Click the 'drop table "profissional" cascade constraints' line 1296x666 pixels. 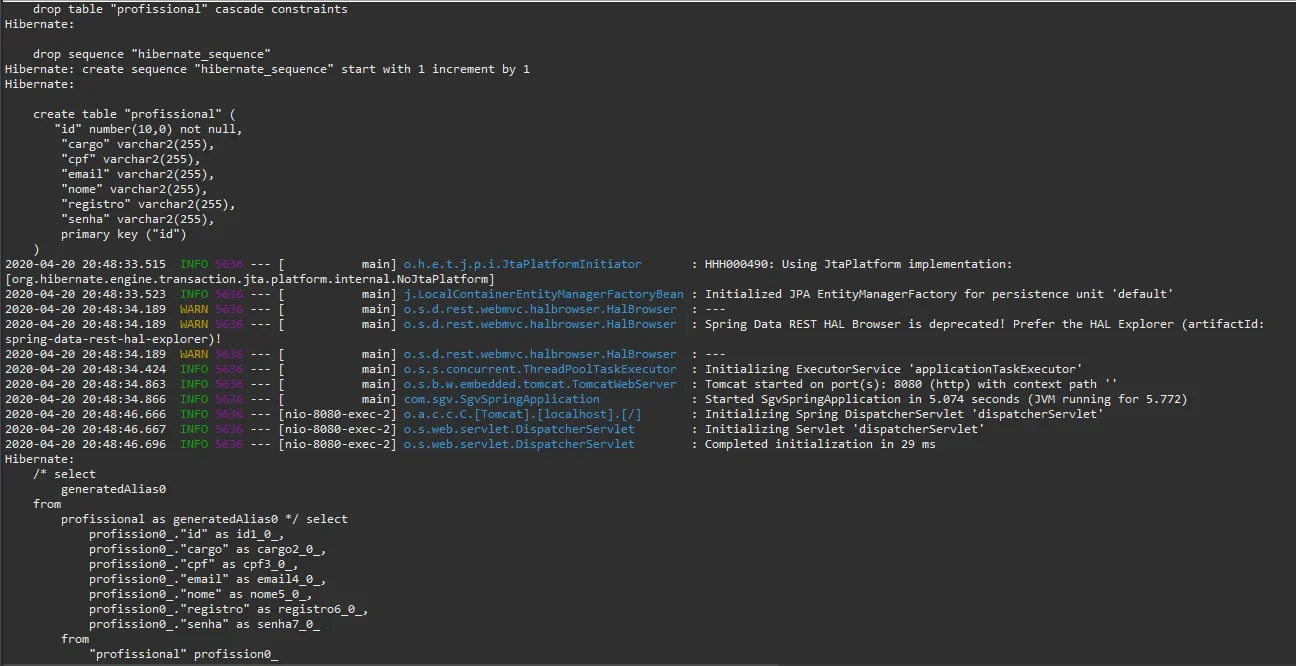point(190,9)
